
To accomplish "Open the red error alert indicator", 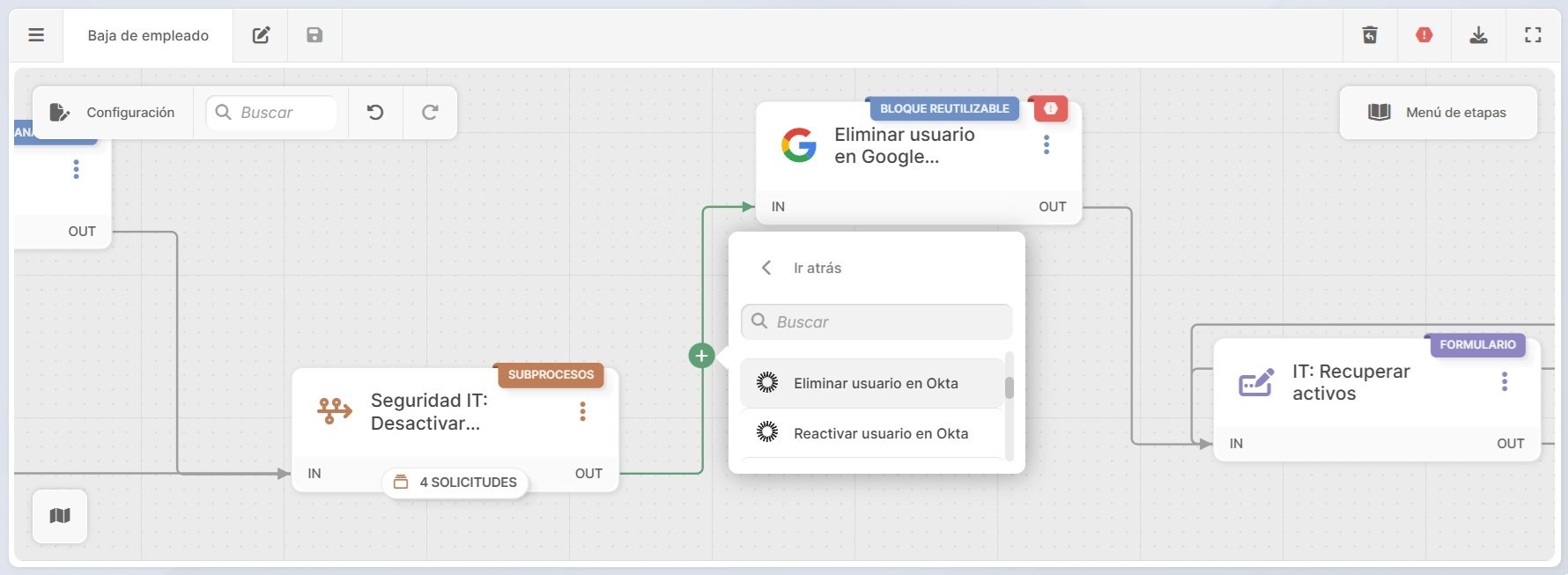I will [x=1424, y=35].
